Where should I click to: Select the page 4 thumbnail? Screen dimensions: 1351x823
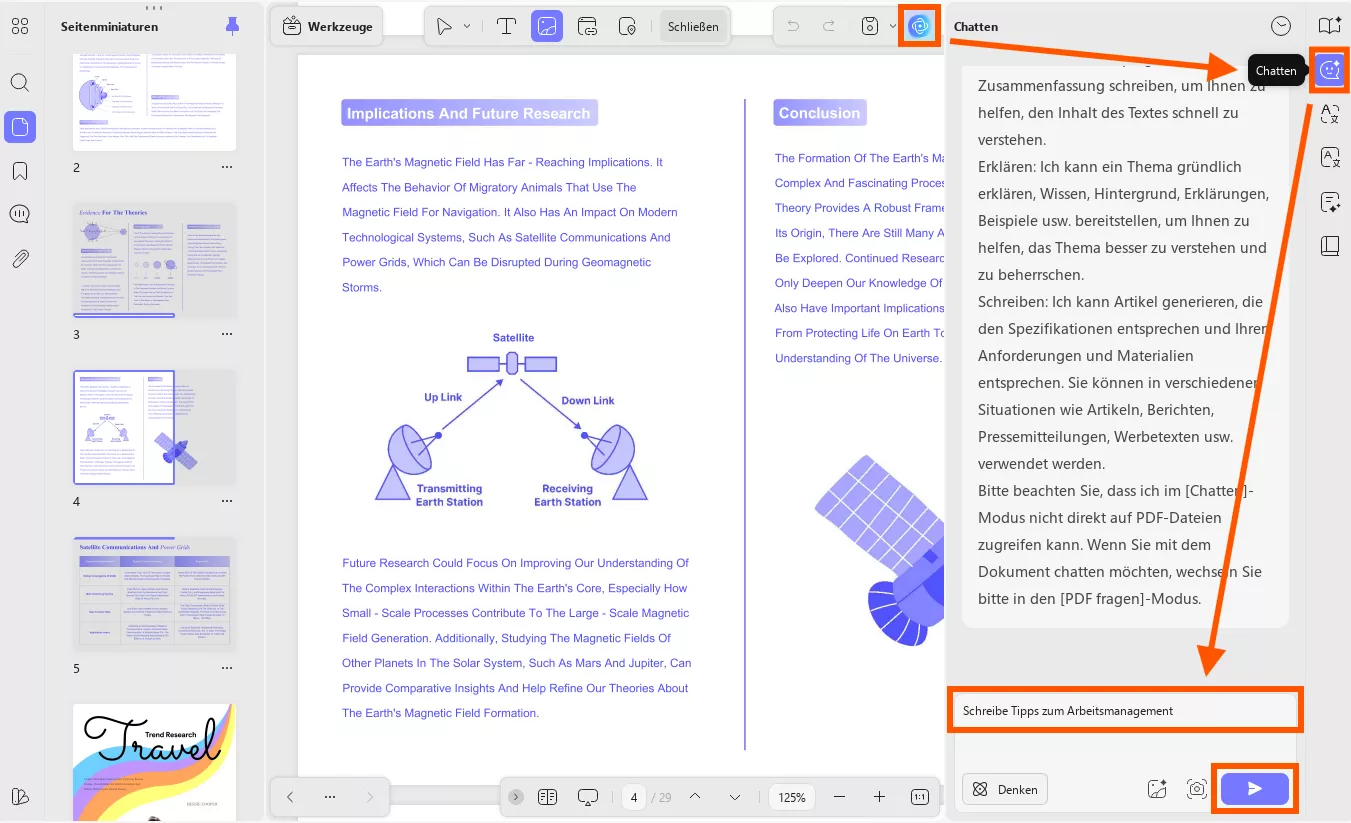[x=155, y=427]
